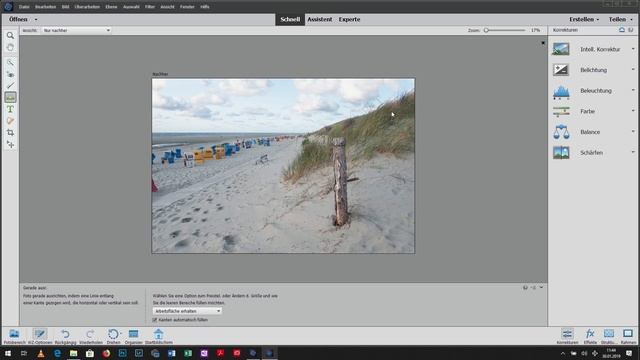This screenshot has width=640, height=360.
Task: Toggle Kanten automatisch füllen checkbox
Action: (155, 320)
